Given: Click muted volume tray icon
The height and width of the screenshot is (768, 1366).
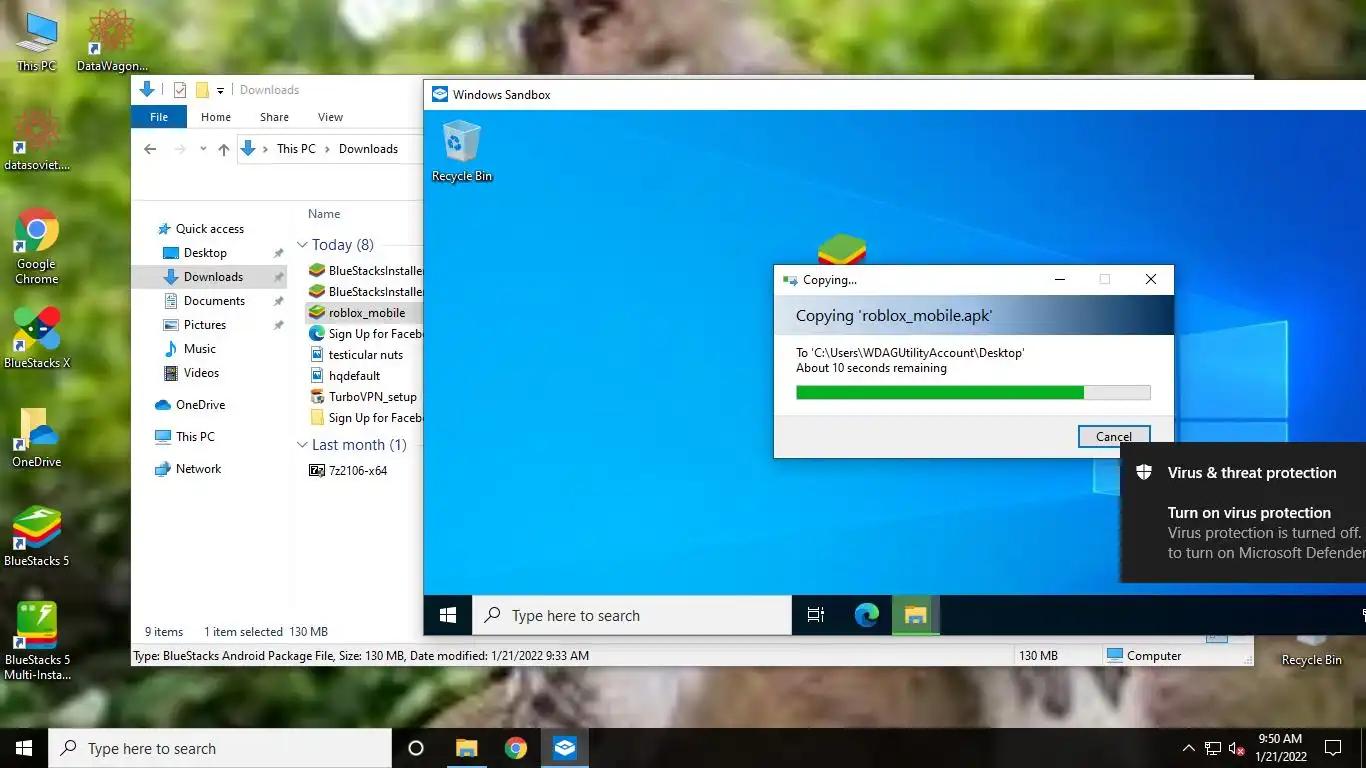Looking at the screenshot, I should (x=1236, y=748).
